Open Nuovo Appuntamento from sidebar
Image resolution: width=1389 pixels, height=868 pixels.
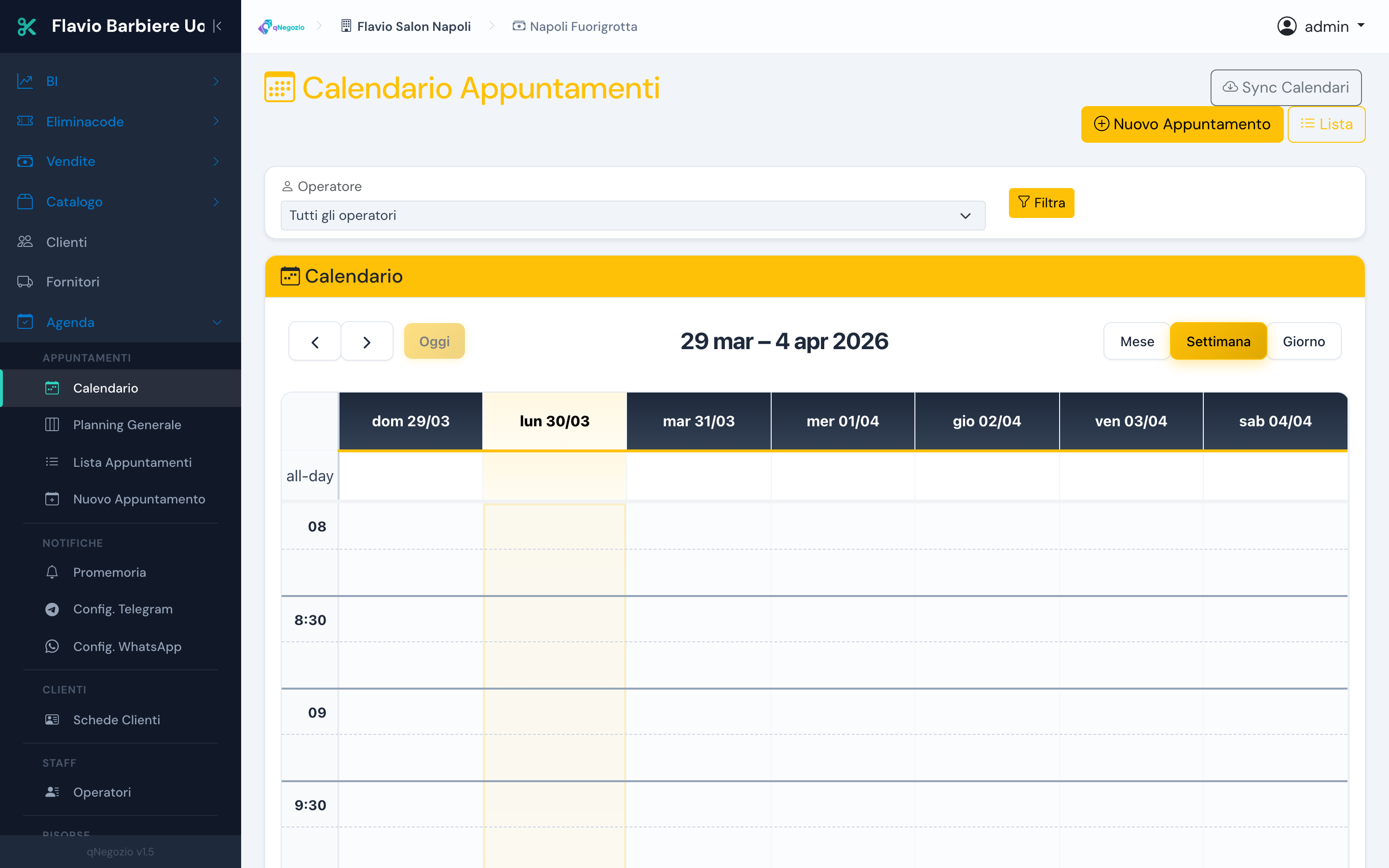[x=121, y=499]
